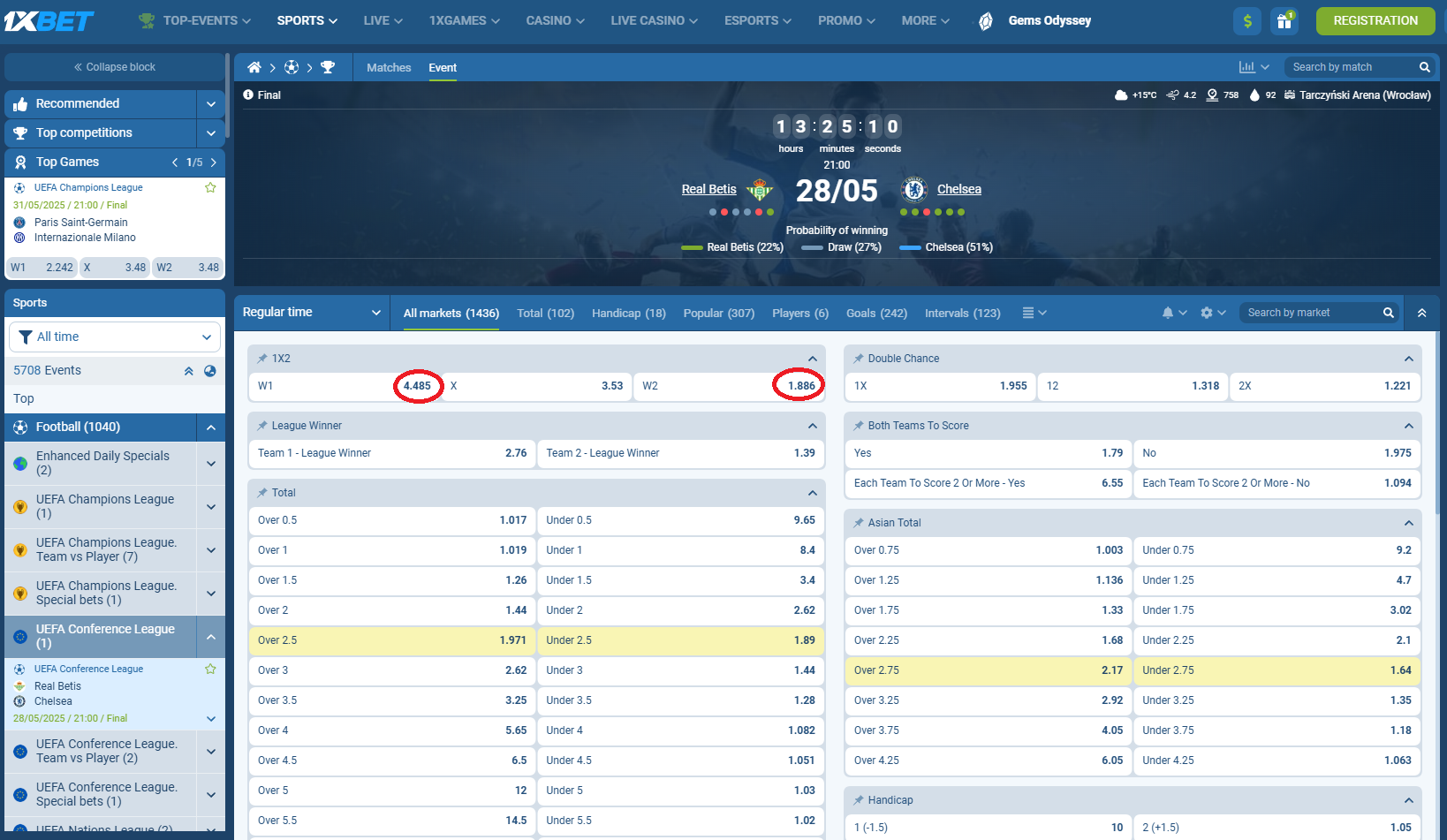This screenshot has height=840, width=1447.
Task: Open the CASINO menu
Action: 555,20
